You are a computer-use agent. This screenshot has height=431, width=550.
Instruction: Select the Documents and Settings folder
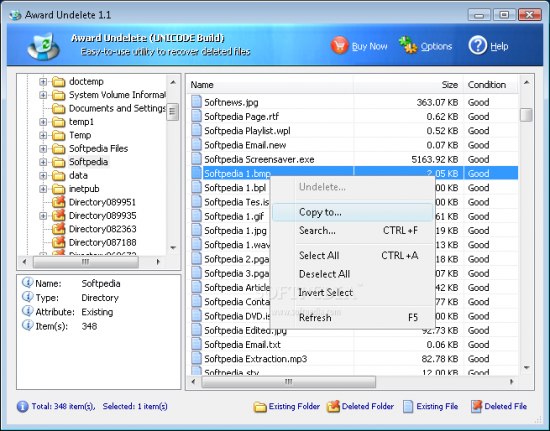pyautogui.click(x=117, y=108)
